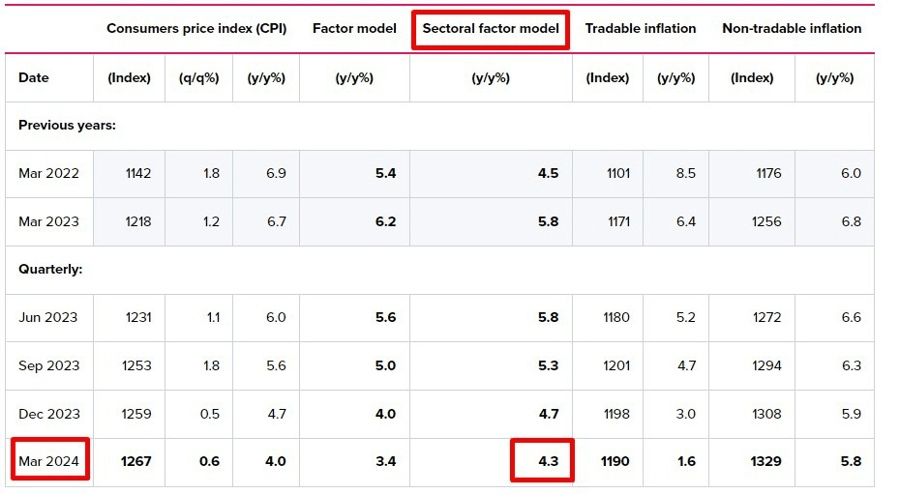Click the Previous years: section label
The height and width of the screenshot is (494, 900).
[67, 126]
